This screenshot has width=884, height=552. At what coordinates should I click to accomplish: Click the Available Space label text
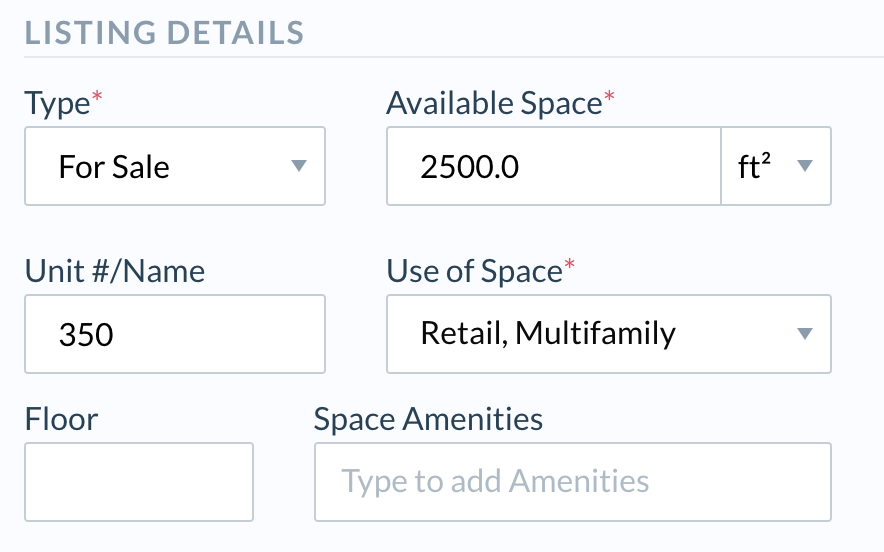(494, 103)
